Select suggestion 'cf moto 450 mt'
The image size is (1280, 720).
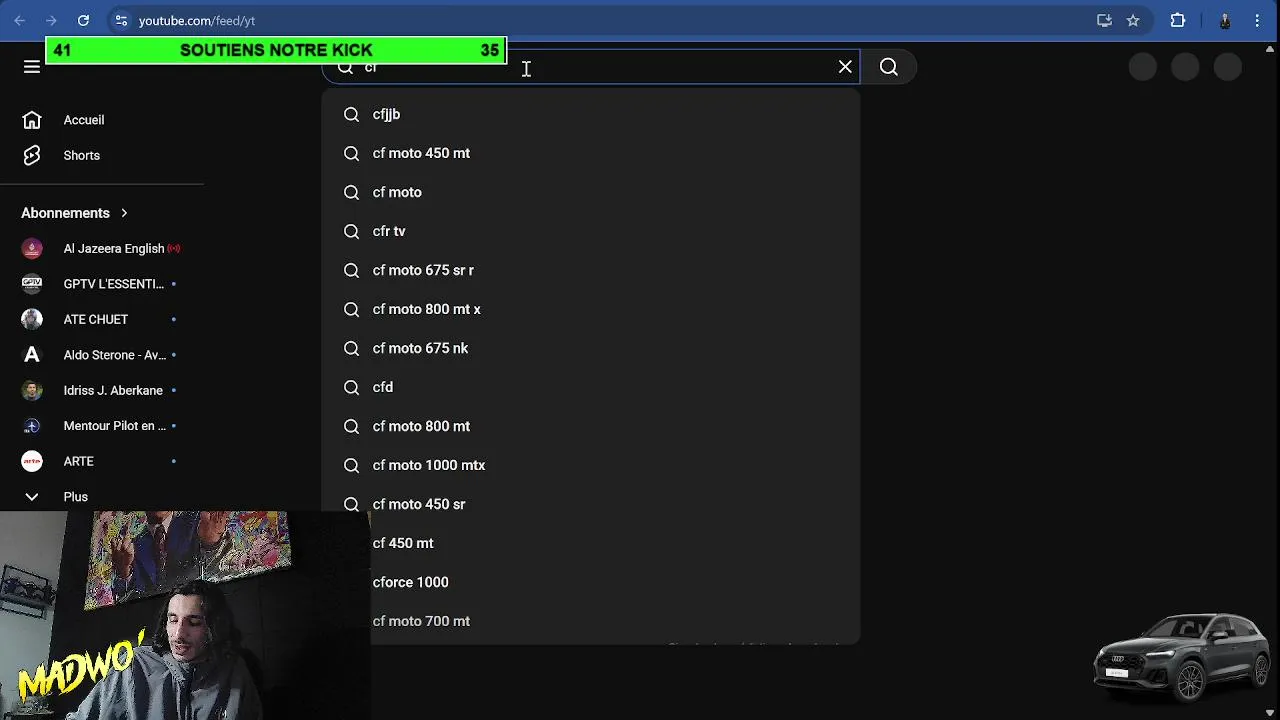(x=590, y=153)
